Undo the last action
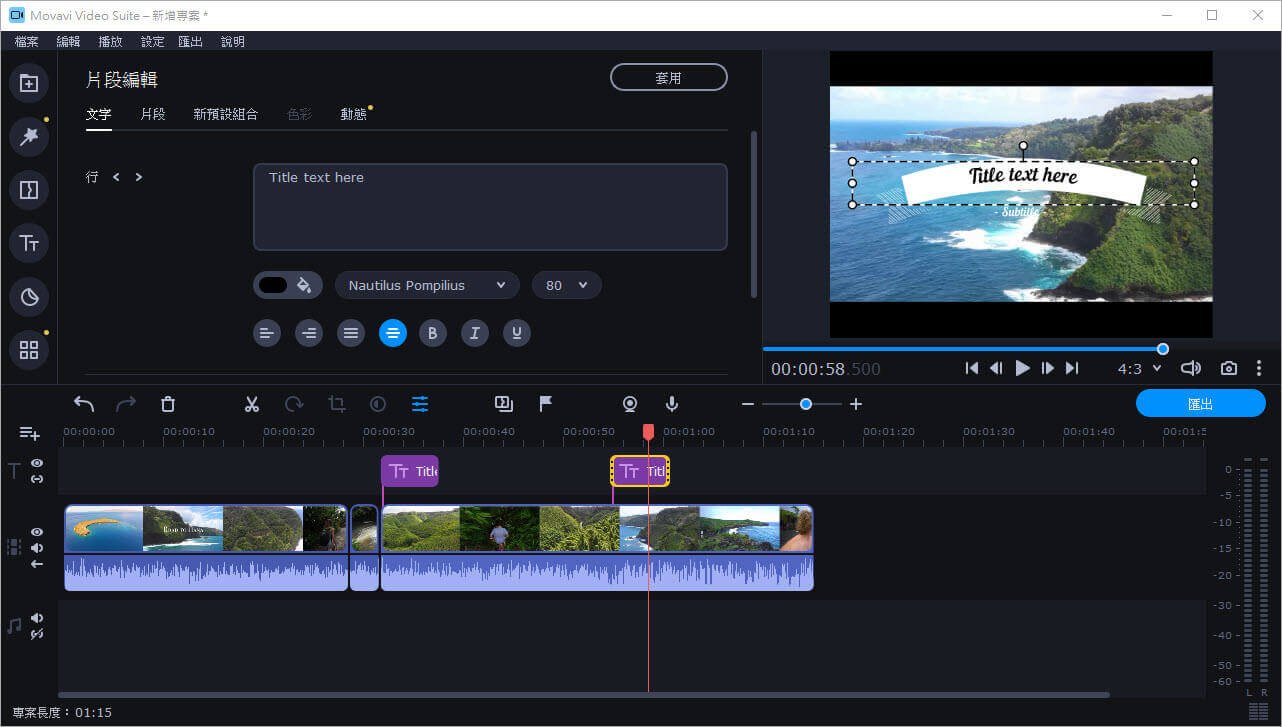This screenshot has height=727, width=1282. tap(84, 404)
